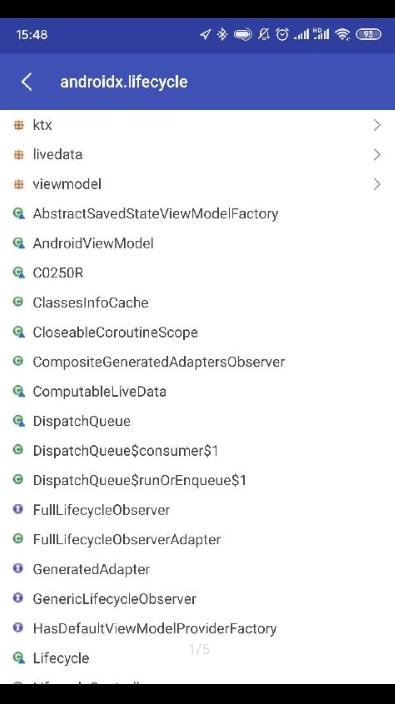Open AbstractSavedStateViewModelFactory class

(x=198, y=214)
